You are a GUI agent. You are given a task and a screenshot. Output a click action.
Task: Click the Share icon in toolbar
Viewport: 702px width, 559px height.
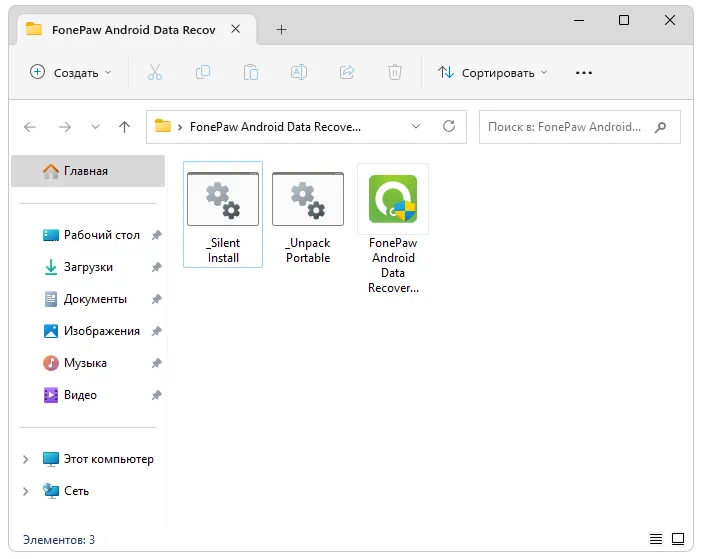coord(347,72)
